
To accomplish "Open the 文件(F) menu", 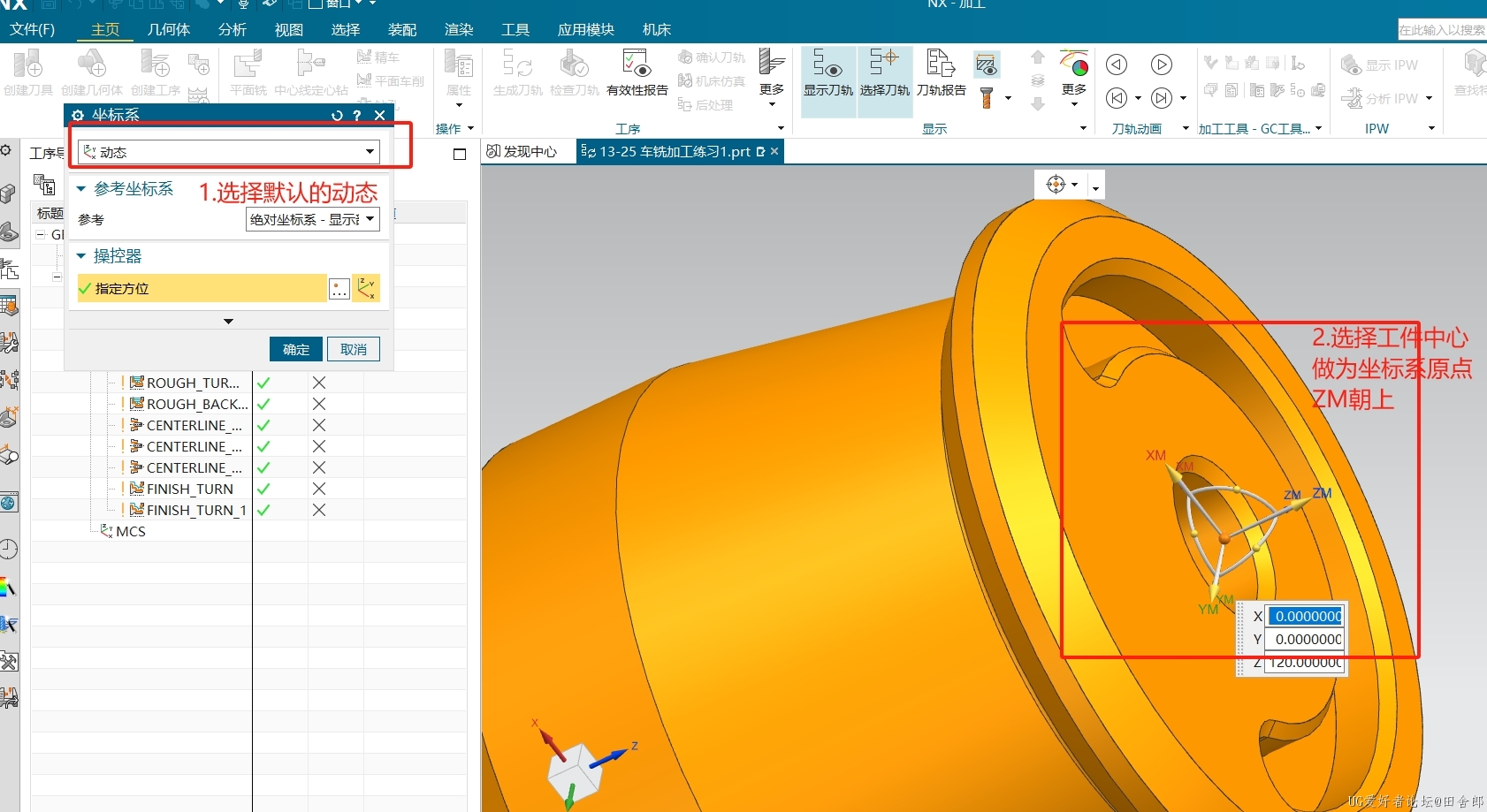I will click(33, 29).
